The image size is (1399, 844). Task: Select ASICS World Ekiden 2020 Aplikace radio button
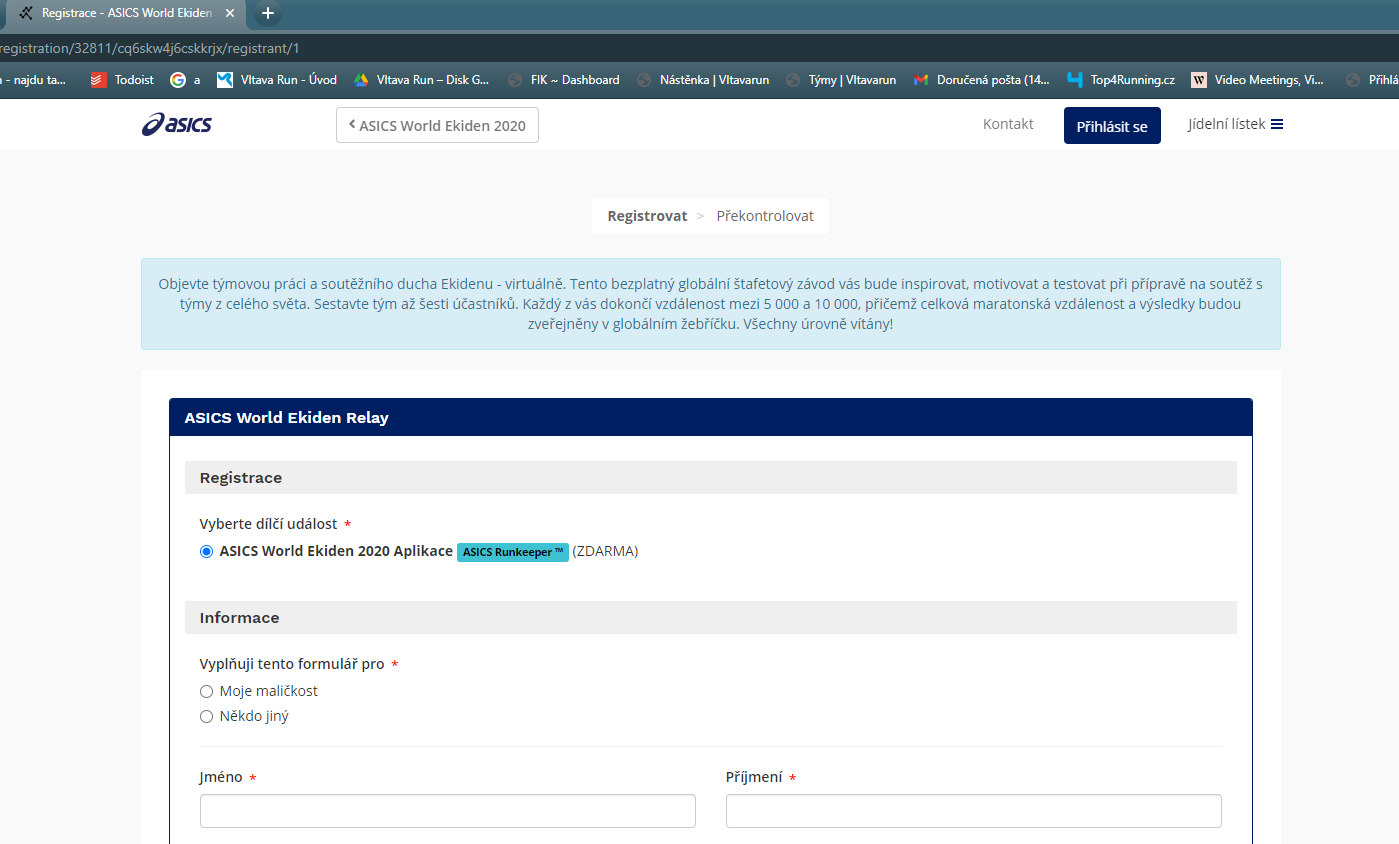click(x=207, y=551)
